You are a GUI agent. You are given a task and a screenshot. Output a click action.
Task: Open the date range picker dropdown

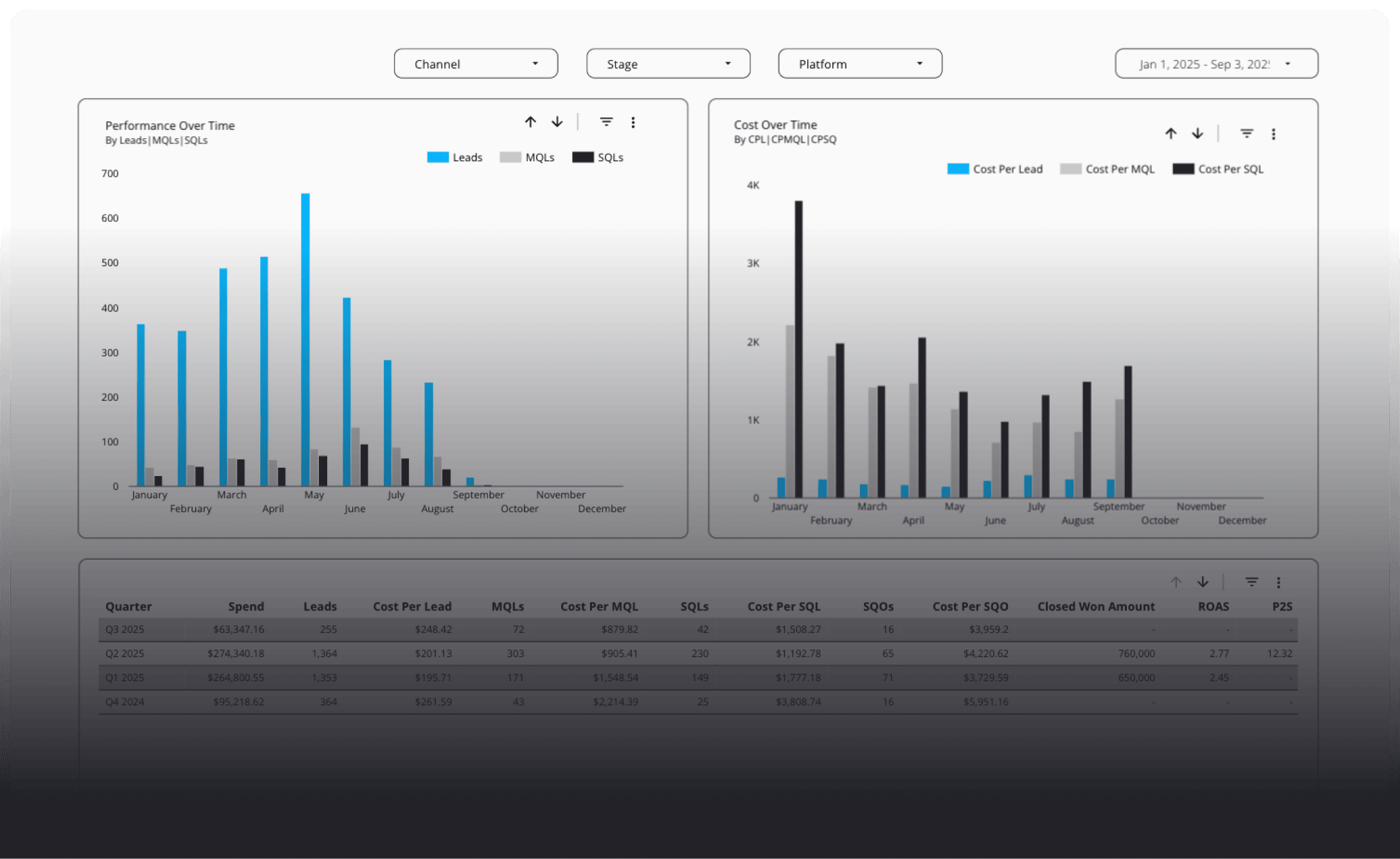click(1216, 64)
